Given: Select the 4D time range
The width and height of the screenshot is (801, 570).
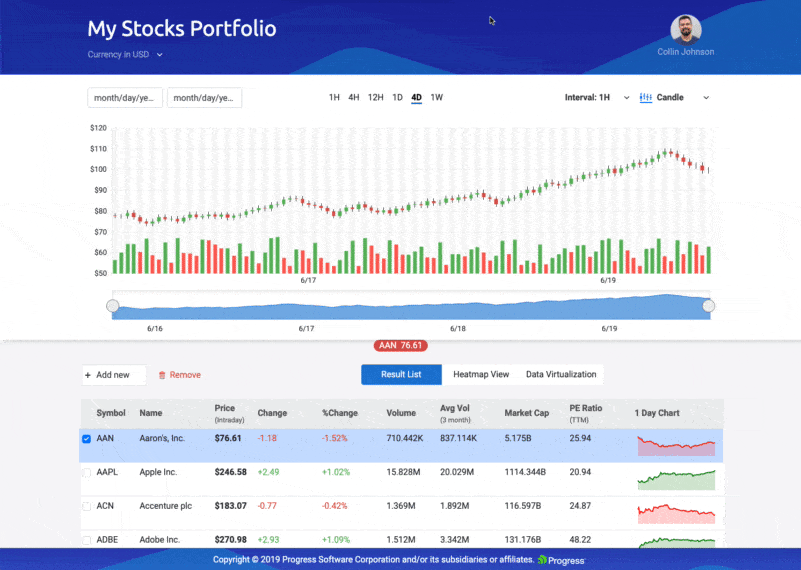Looking at the screenshot, I should coord(416,98).
